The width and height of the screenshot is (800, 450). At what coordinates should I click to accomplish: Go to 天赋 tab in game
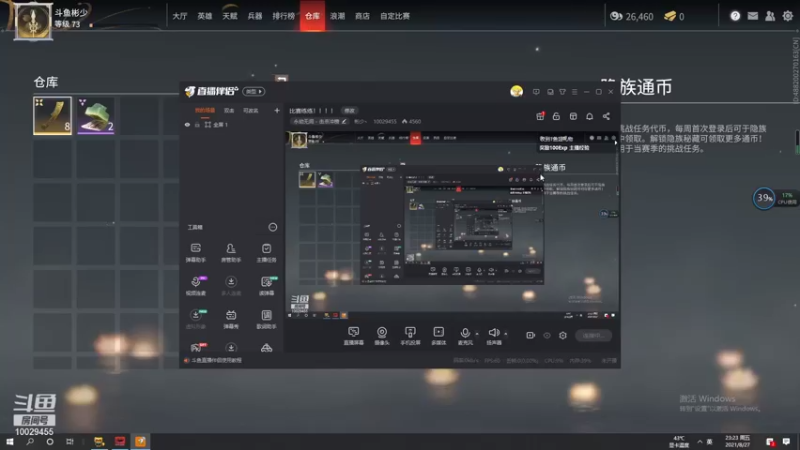[x=230, y=16]
